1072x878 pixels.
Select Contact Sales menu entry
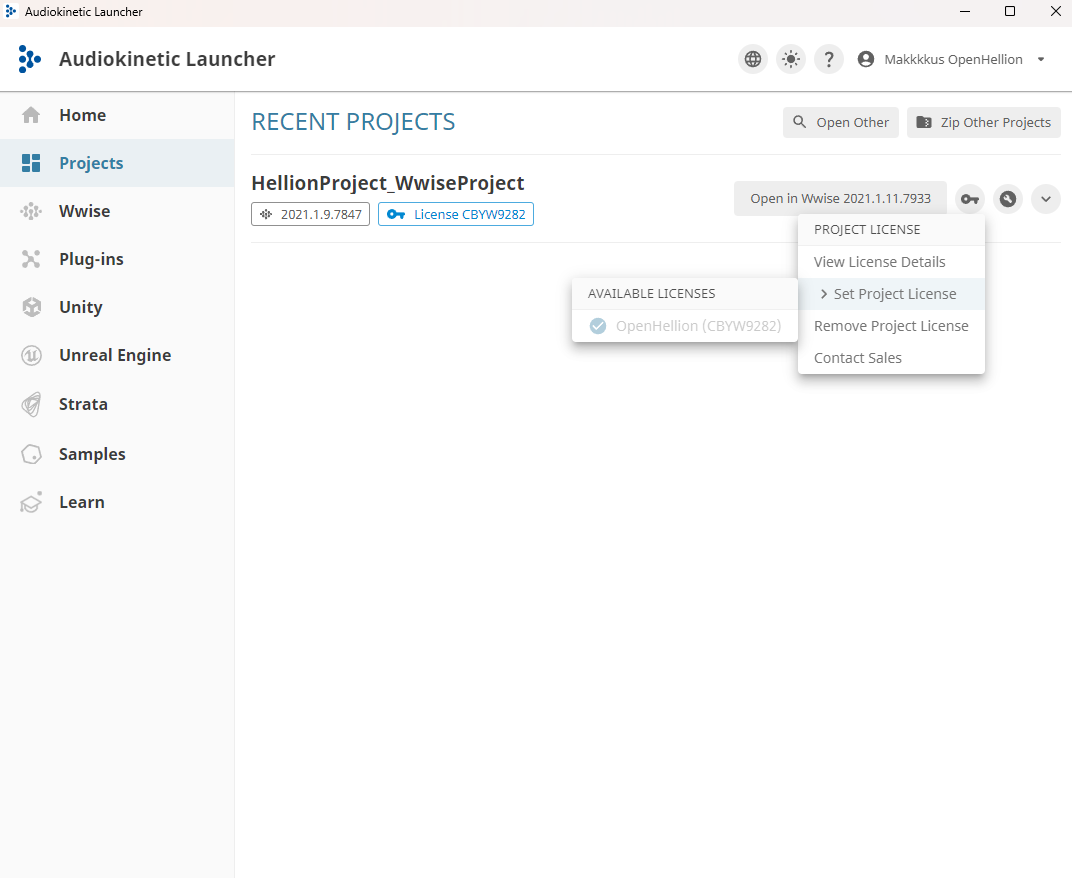click(891, 358)
